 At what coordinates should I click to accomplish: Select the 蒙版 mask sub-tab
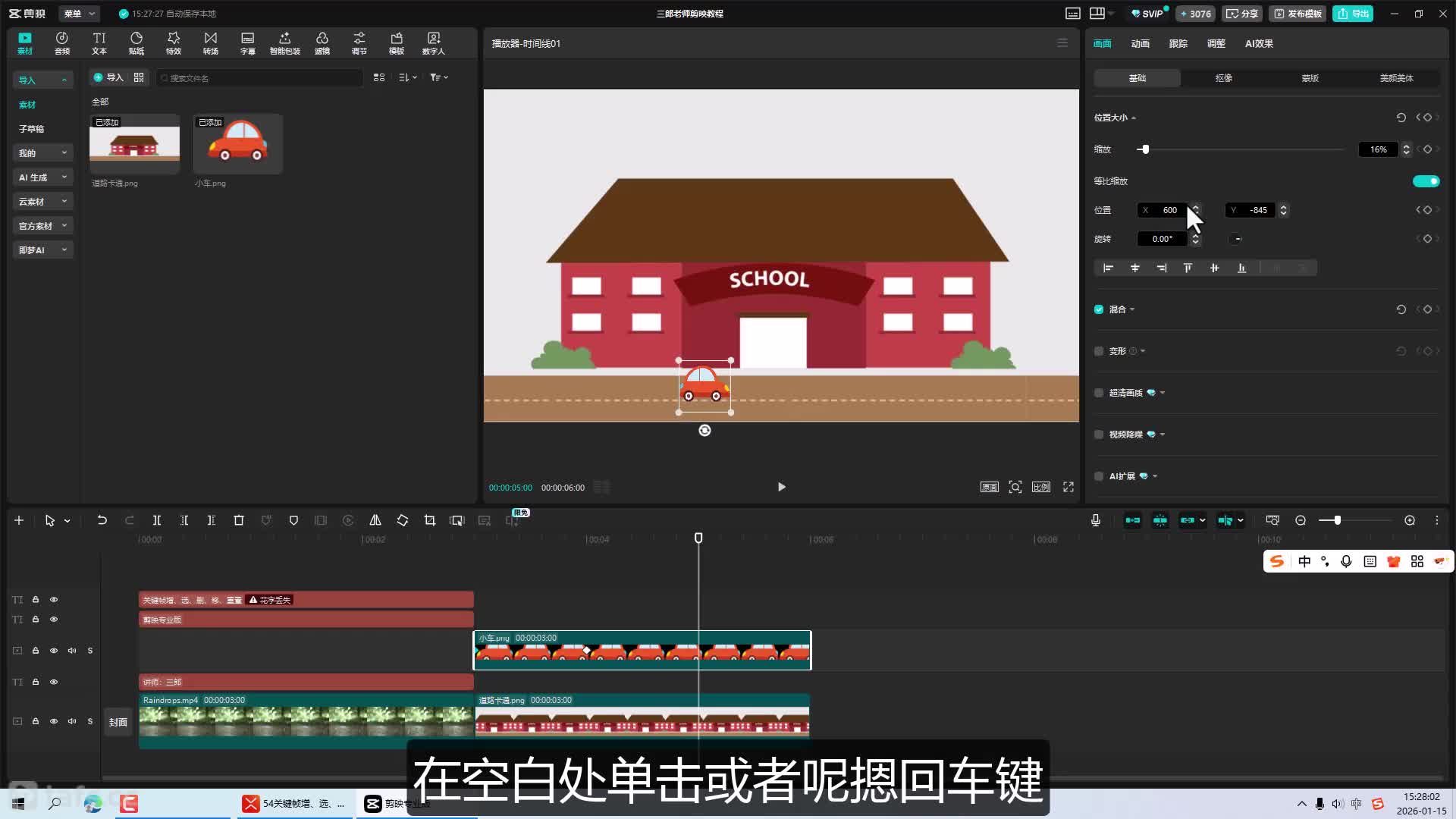1310,78
